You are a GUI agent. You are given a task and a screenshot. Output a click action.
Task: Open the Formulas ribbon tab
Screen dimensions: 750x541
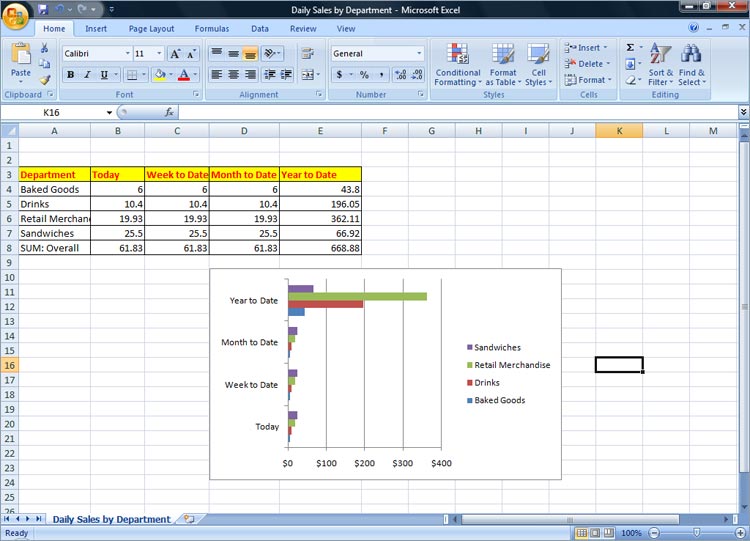tap(211, 29)
